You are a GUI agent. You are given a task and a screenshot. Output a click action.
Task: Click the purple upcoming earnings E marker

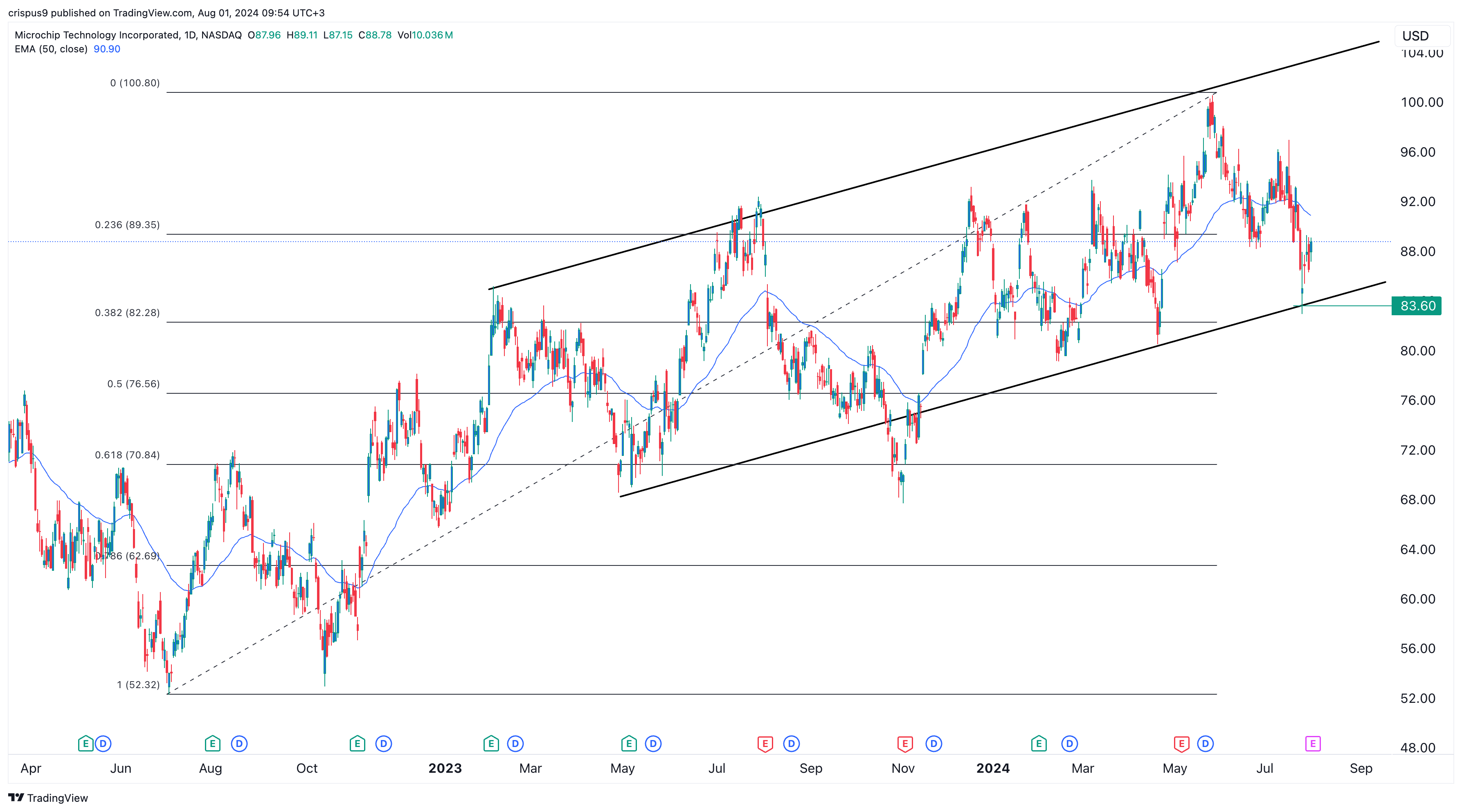click(1312, 743)
